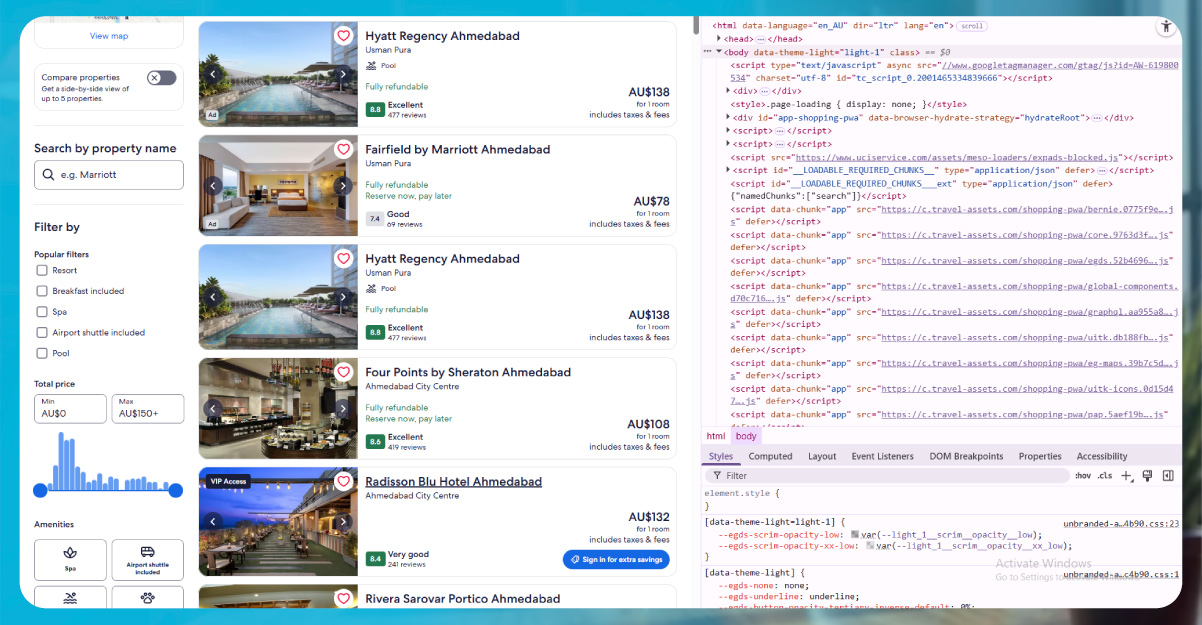1202x625 pixels.
Task: Click the accessibility person icon top right
Action: point(1166,27)
